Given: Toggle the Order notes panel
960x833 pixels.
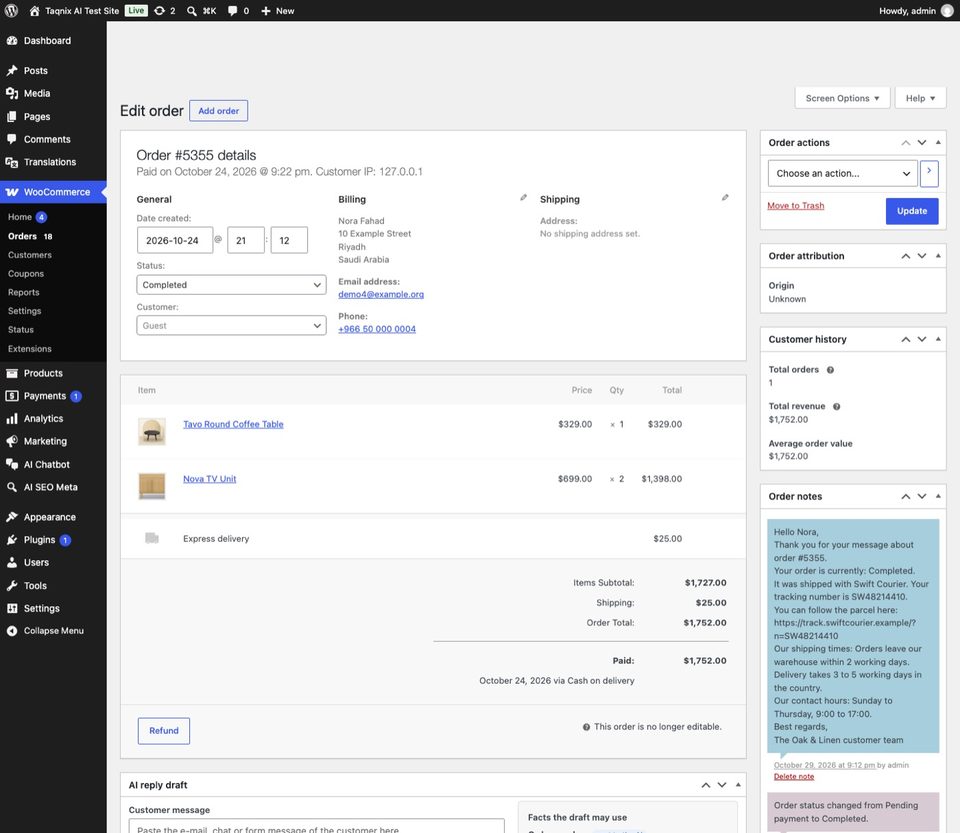Looking at the screenshot, I should tap(938, 496).
